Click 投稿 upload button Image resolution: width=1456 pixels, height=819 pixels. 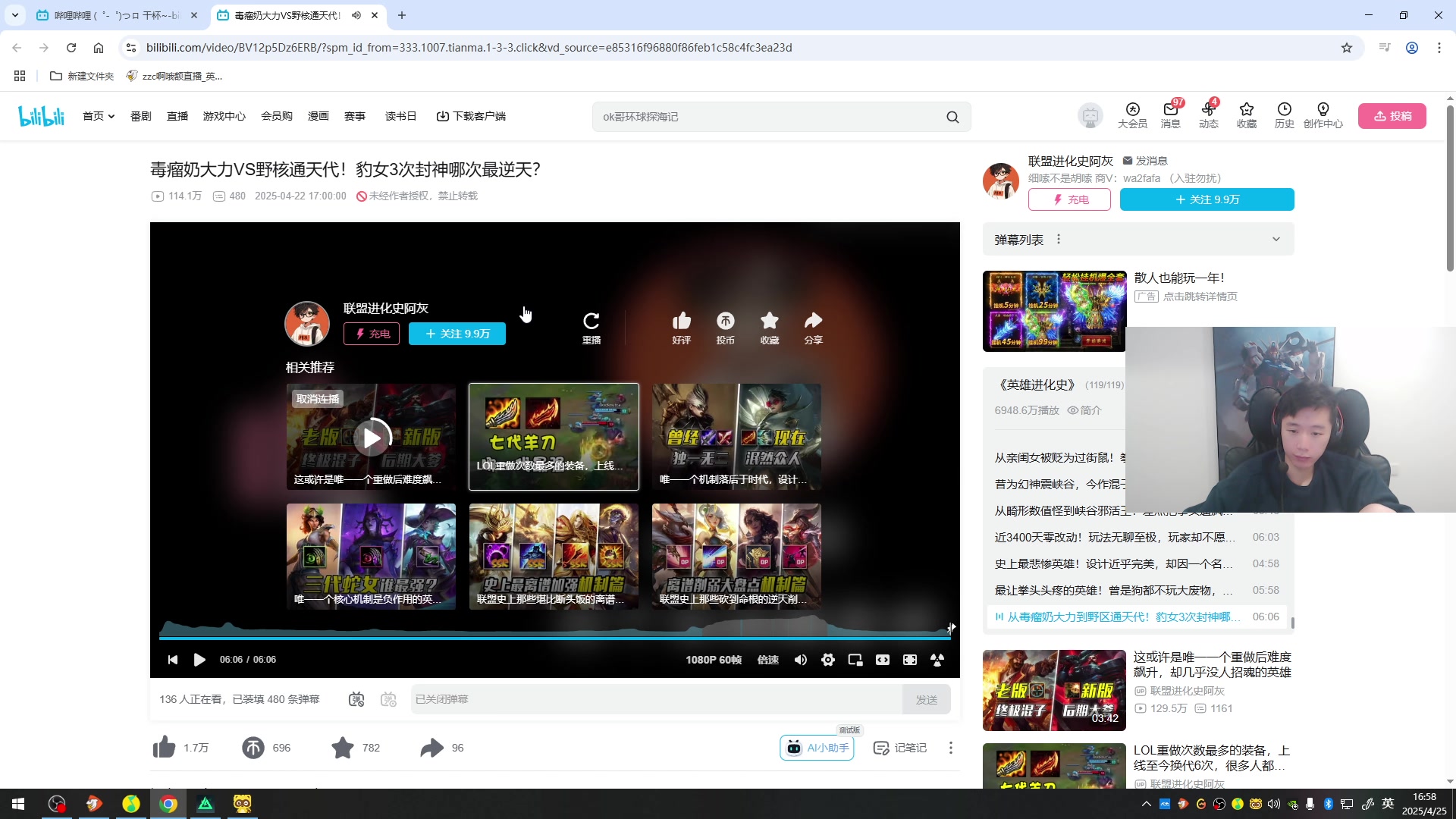(1392, 116)
